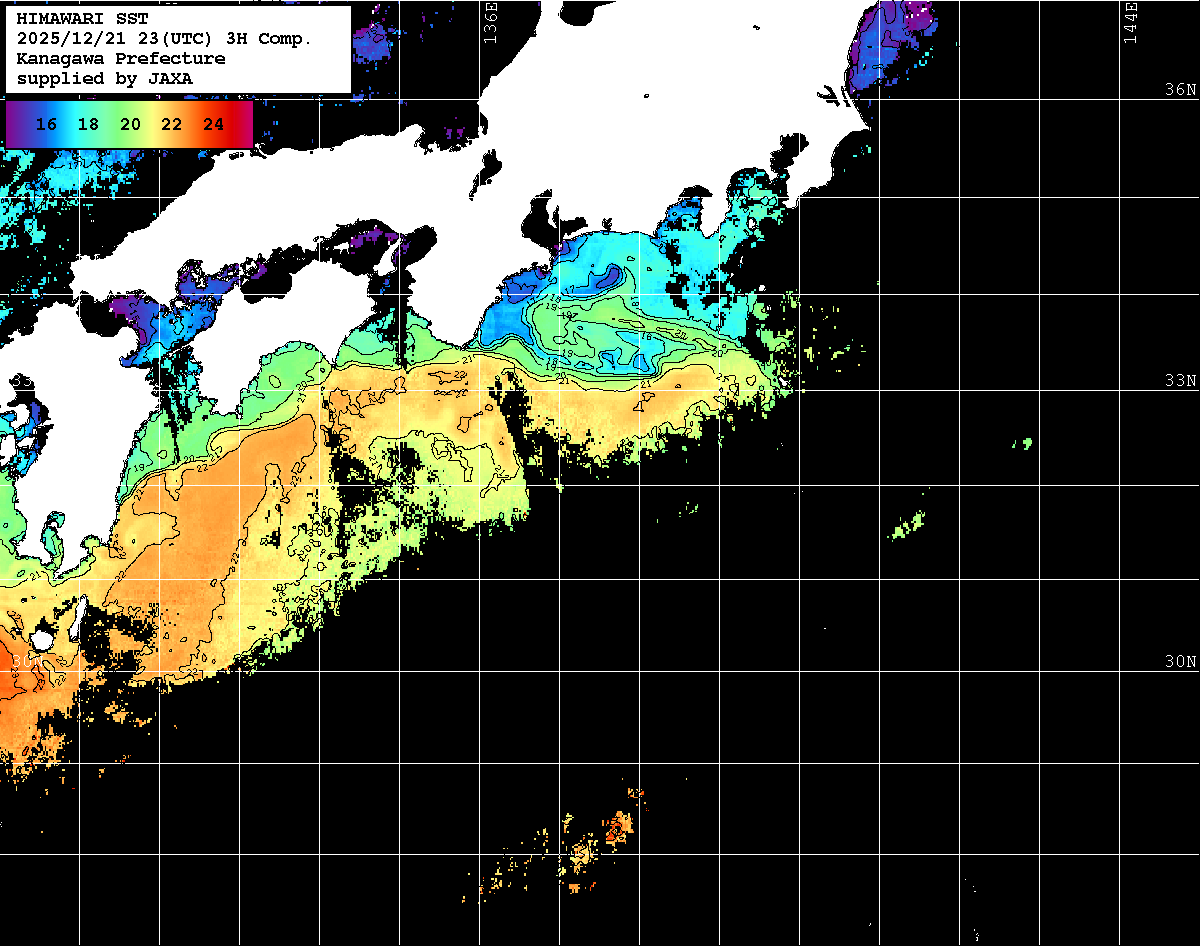The width and height of the screenshot is (1200, 946).
Task: Pick the 24 value on the color scale
Action: pos(213,125)
